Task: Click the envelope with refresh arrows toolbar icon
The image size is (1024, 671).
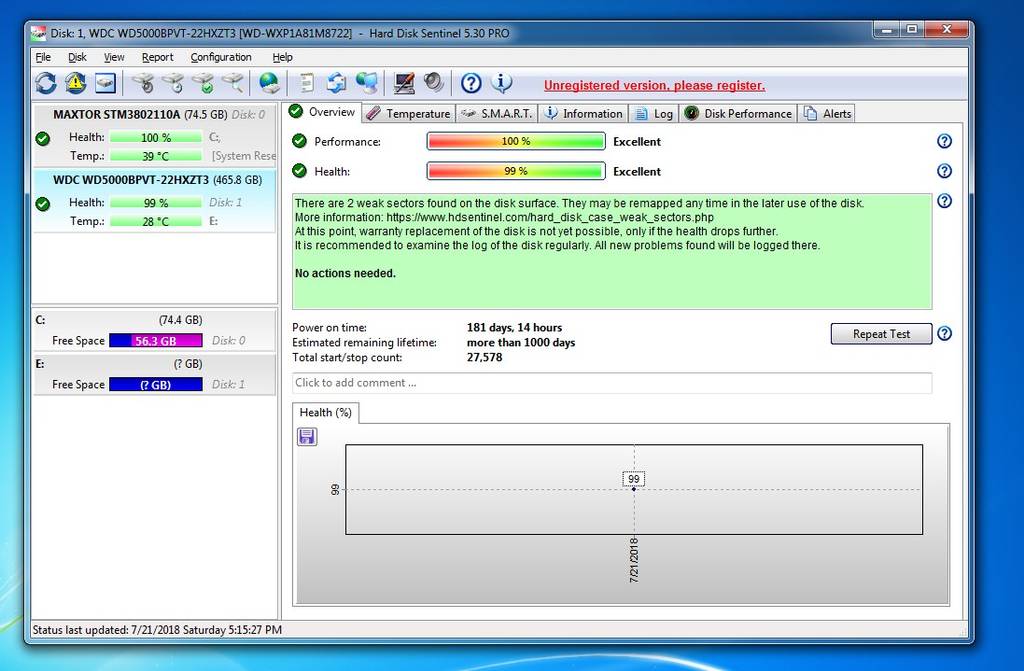Action: 336,83
